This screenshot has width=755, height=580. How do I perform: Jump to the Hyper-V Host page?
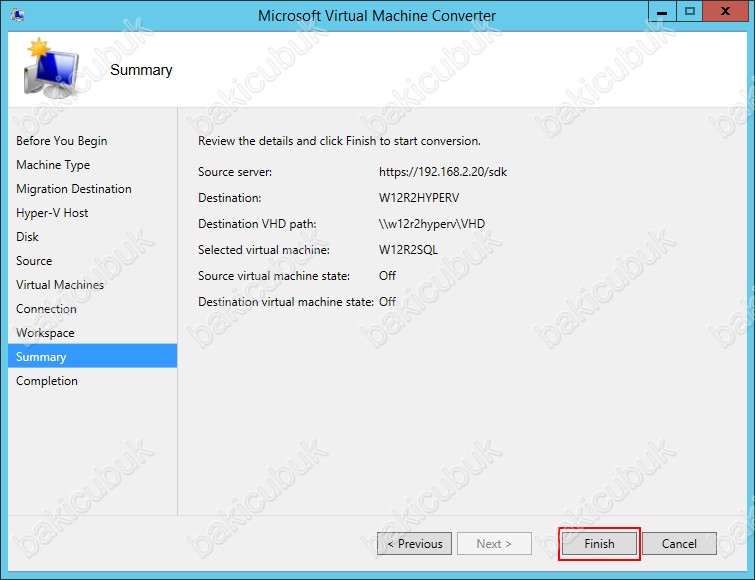pos(52,213)
